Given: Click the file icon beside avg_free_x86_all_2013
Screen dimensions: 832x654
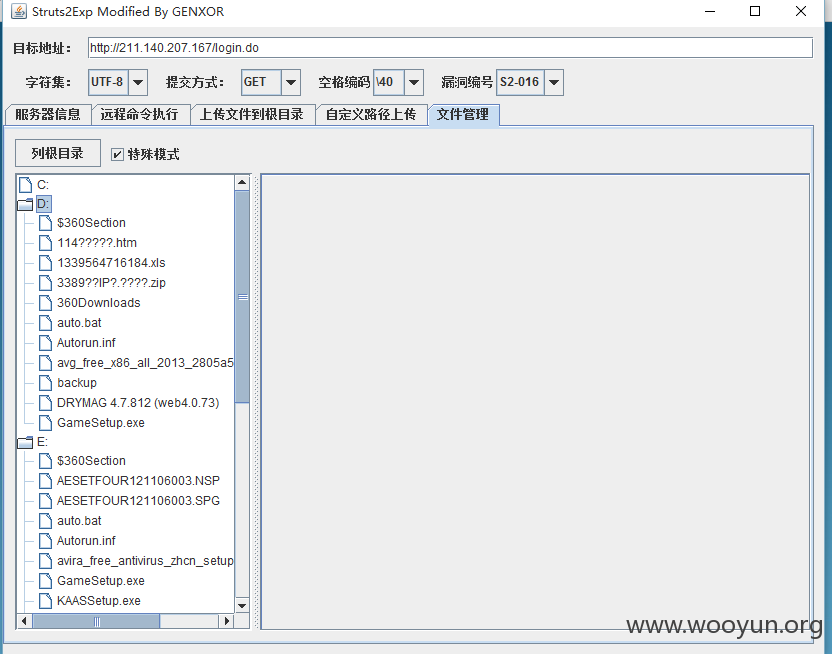Looking at the screenshot, I should coord(46,363).
